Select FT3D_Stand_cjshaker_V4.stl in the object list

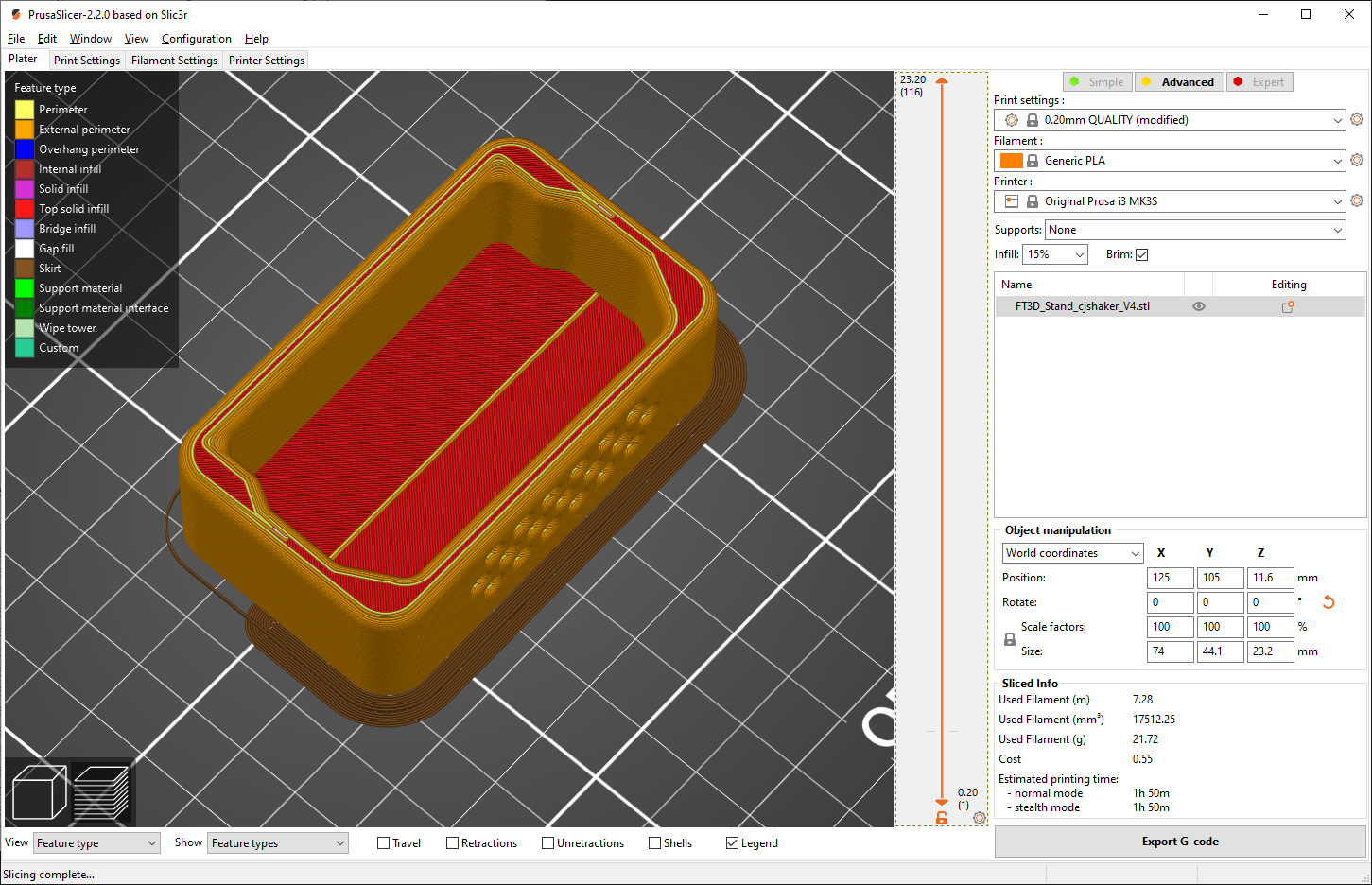coord(1083,306)
